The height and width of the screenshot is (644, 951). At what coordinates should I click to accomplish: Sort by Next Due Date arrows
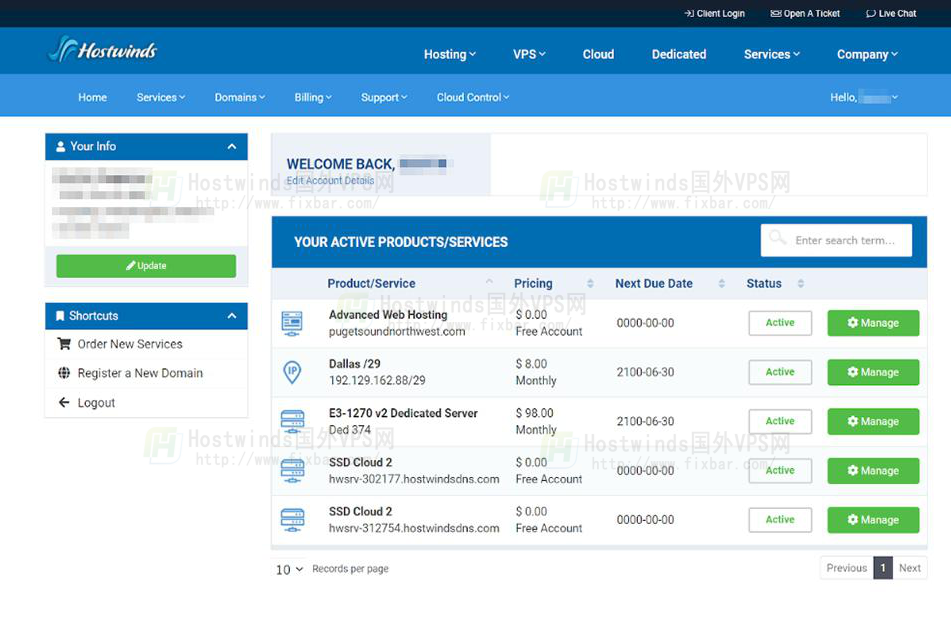[x=722, y=283]
